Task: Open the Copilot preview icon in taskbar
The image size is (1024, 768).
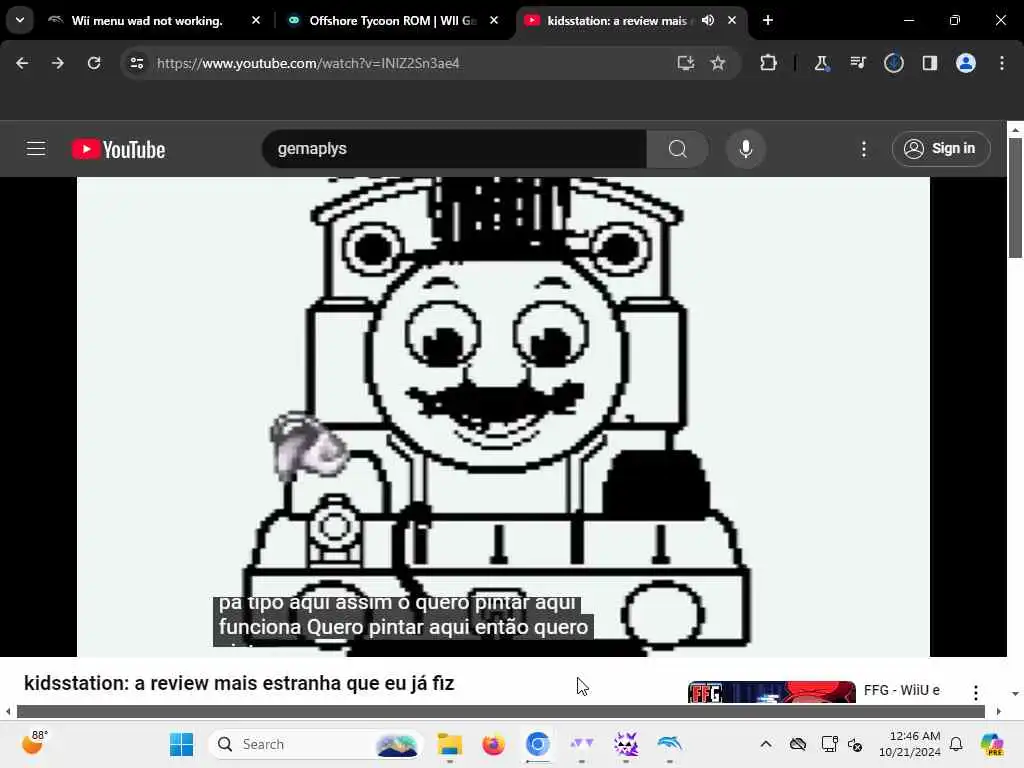Action: pyautogui.click(x=992, y=744)
